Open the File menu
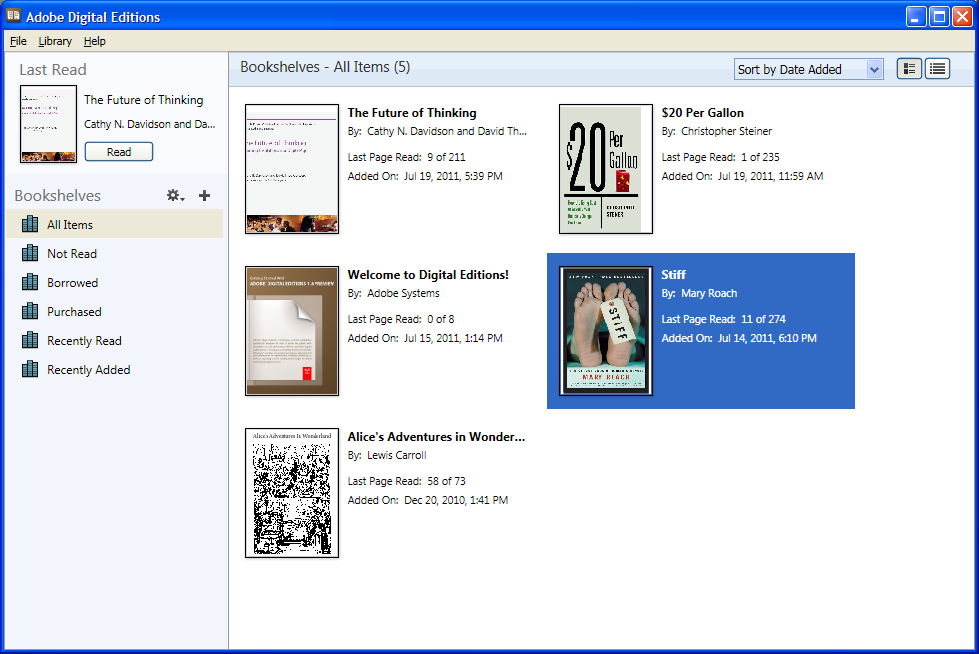 (x=18, y=41)
